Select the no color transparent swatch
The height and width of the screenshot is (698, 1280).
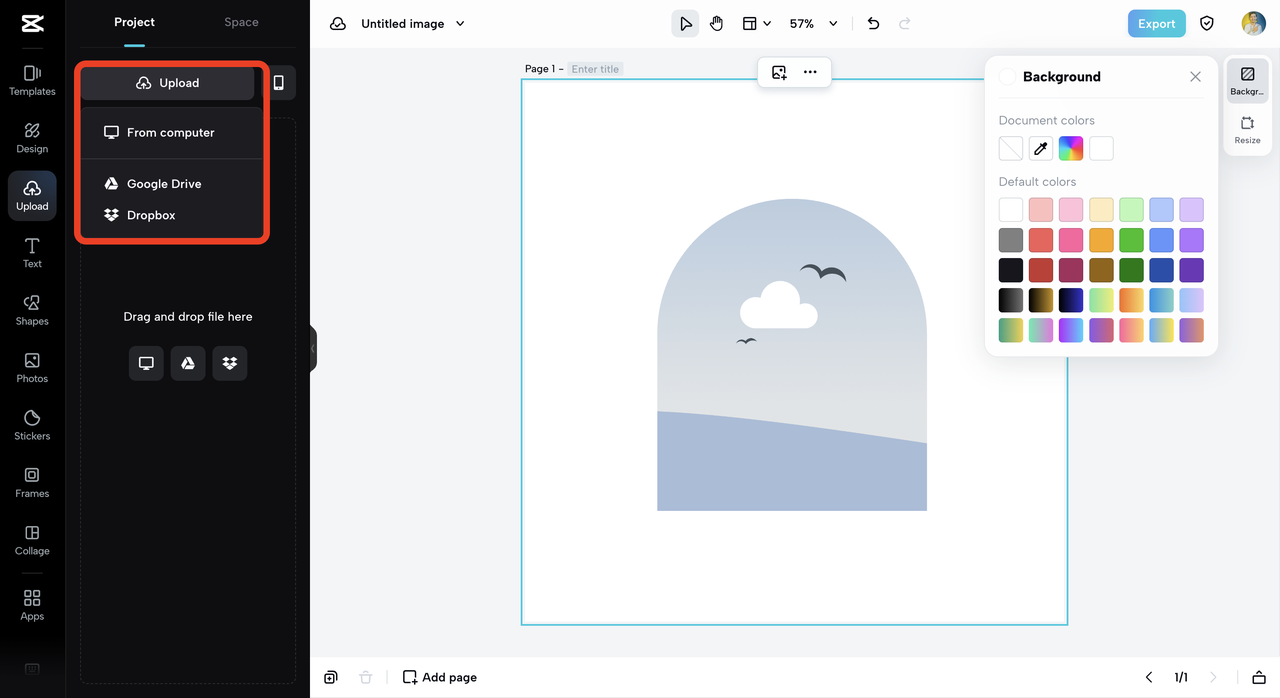[1011, 149]
